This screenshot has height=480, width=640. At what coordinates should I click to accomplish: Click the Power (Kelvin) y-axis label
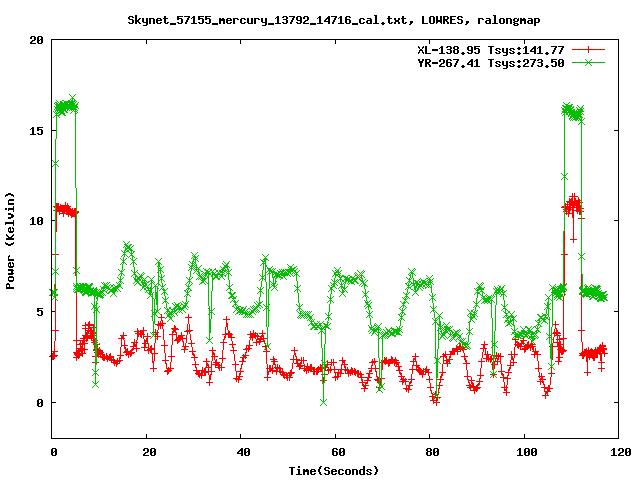click(10, 241)
